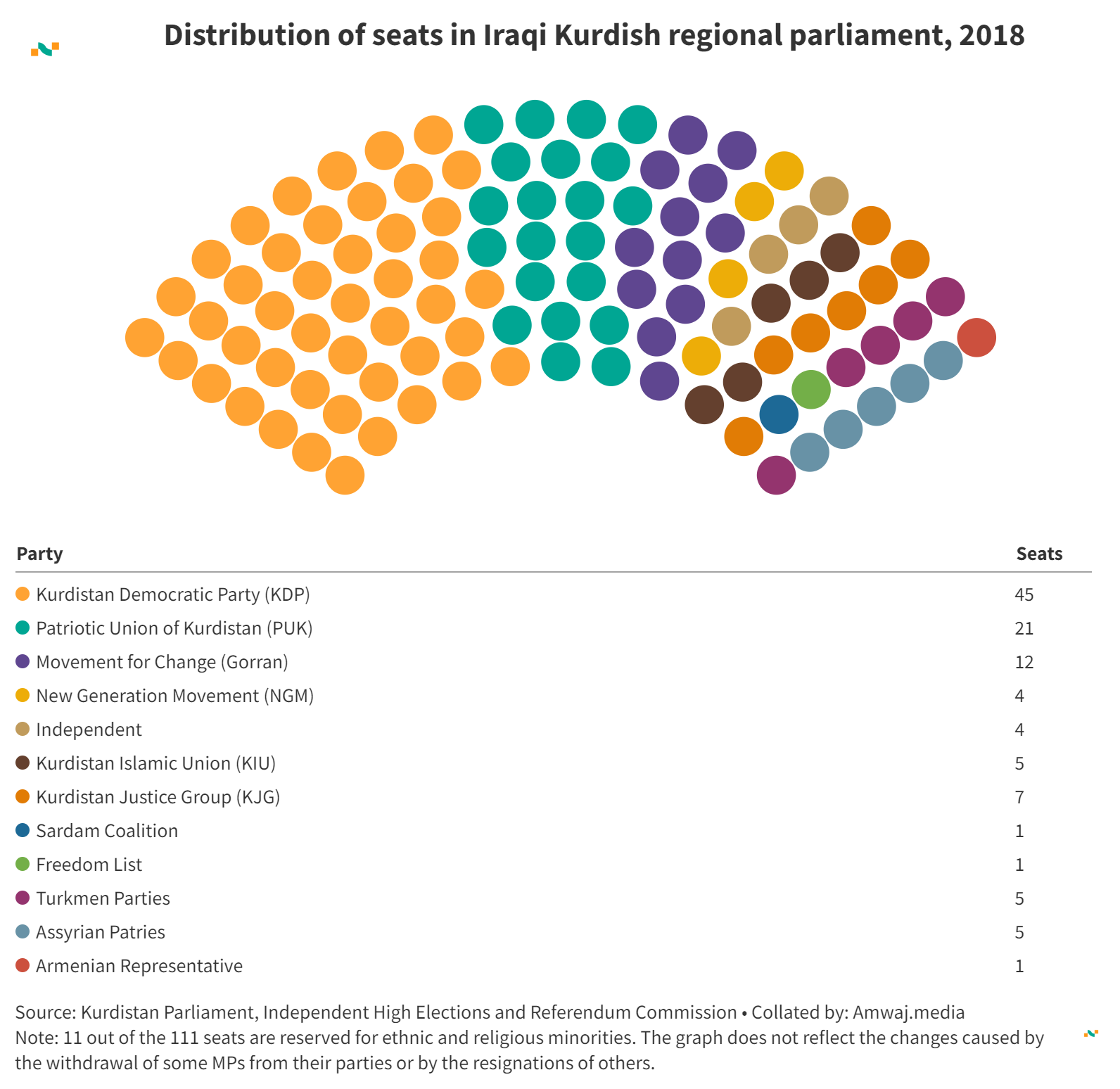Viewport: 1120px width, 1089px height.
Task: Select the Sardam Coalition legend label
Action: coord(107,831)
